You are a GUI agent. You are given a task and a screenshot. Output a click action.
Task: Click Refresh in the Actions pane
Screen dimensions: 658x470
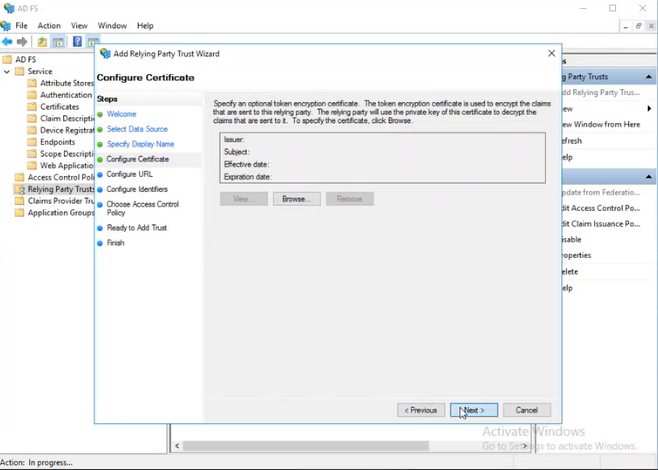[x=572, y=141]
